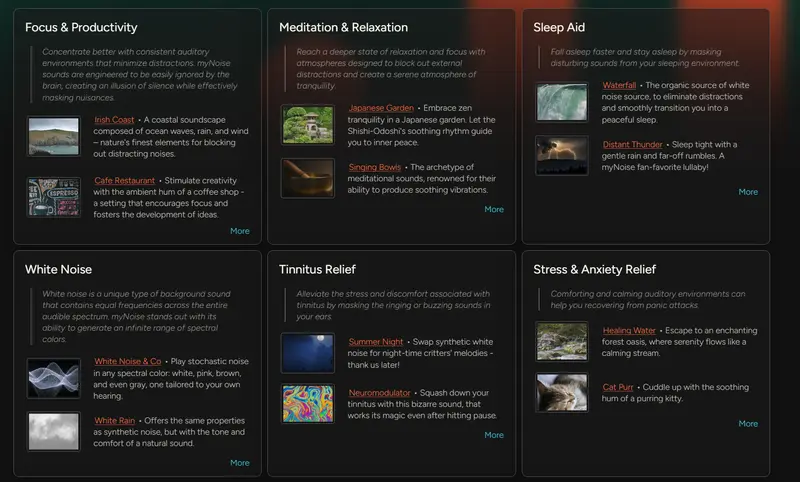The image size is (800, 482).
Task: Click the quote beginning 'Concentrate better with consistent'
Action: point(140,74)
